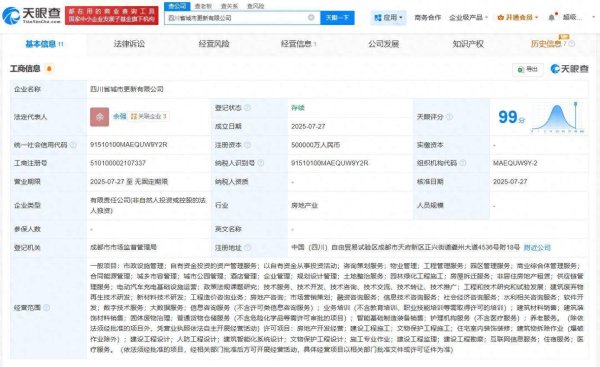Screen dimensions: 600x367
Task: Click the 导出 export button
Action: coord(528,69)
